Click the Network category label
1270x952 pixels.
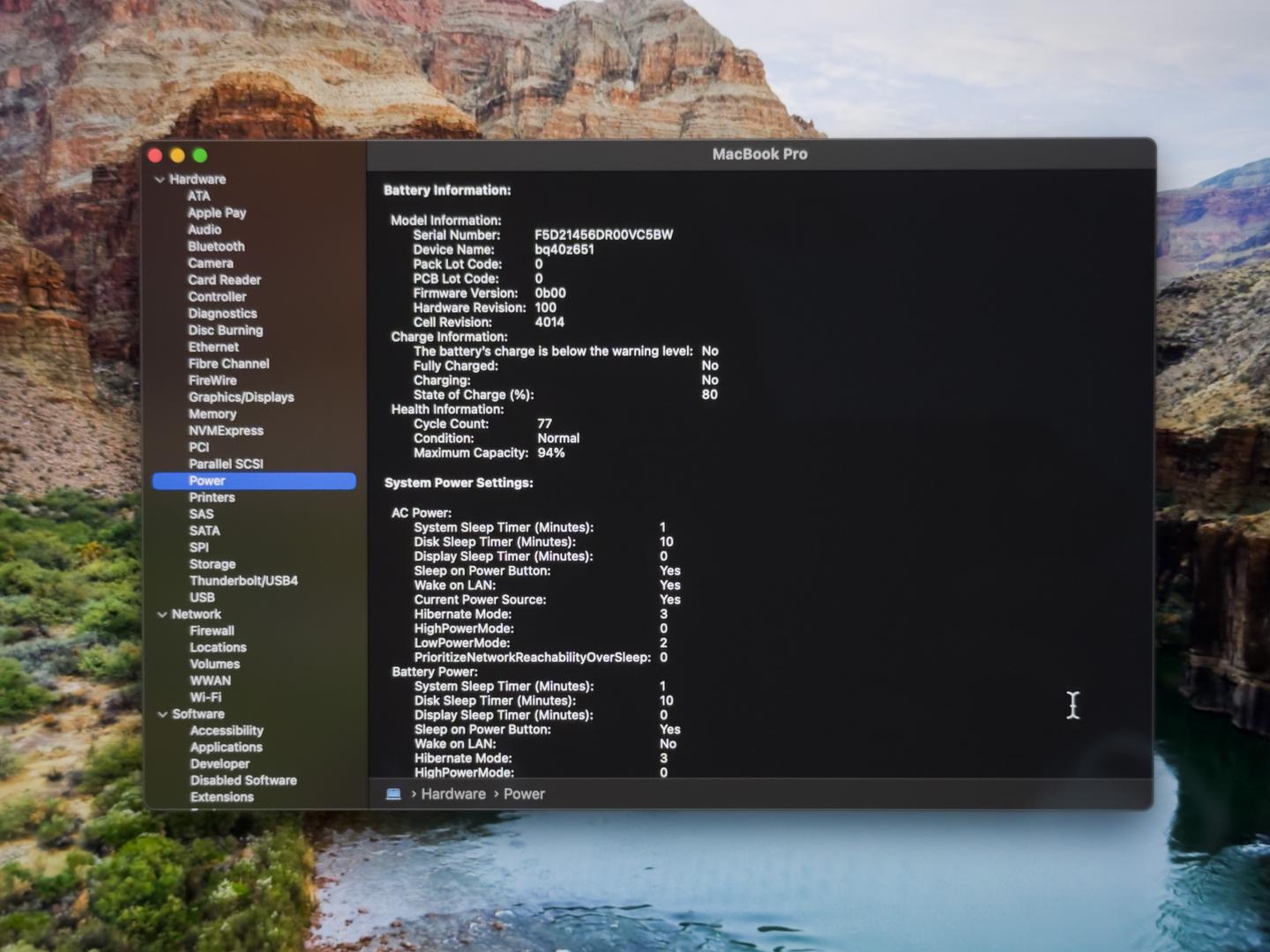pyautogui.click(x=197, y=615)
